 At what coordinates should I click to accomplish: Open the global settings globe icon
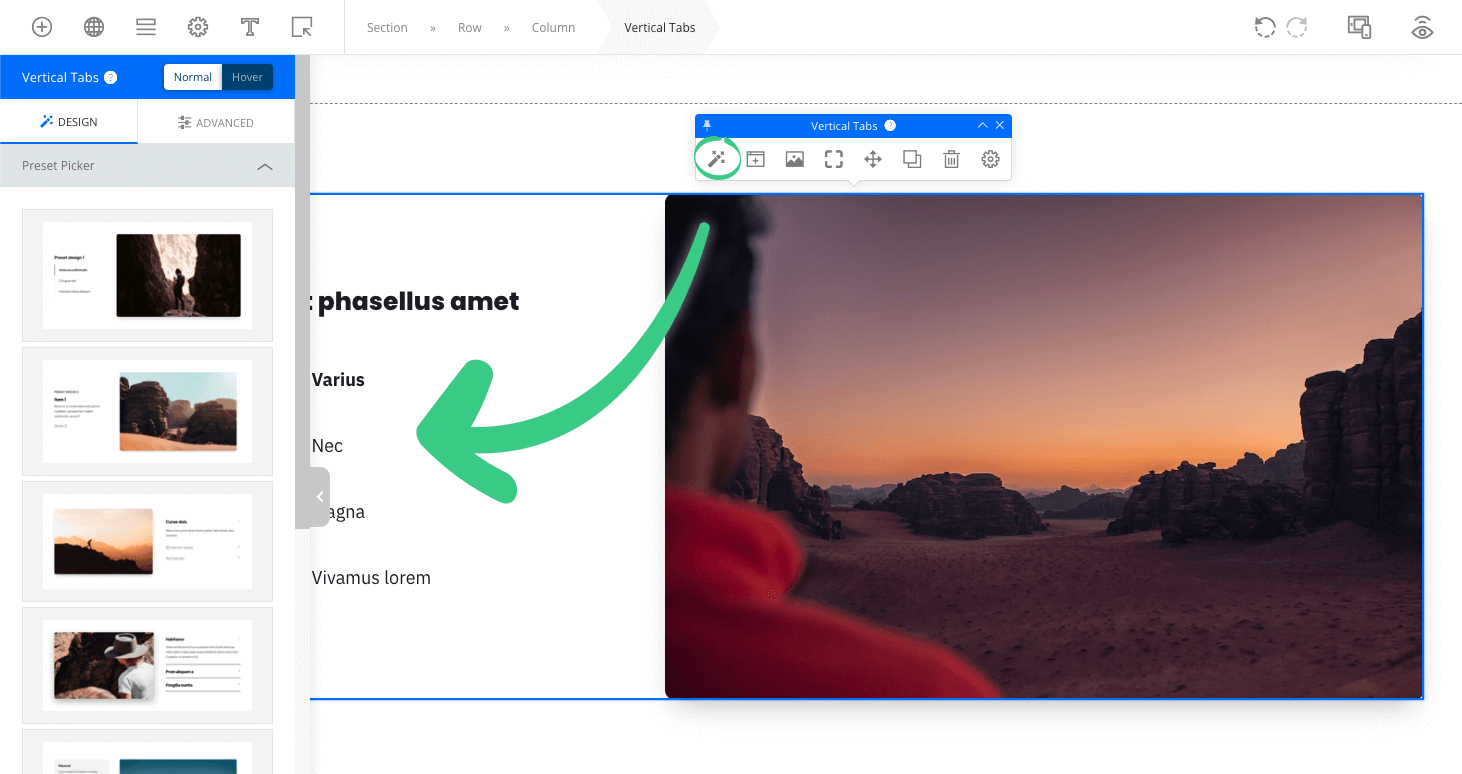(x=94, y=27)
